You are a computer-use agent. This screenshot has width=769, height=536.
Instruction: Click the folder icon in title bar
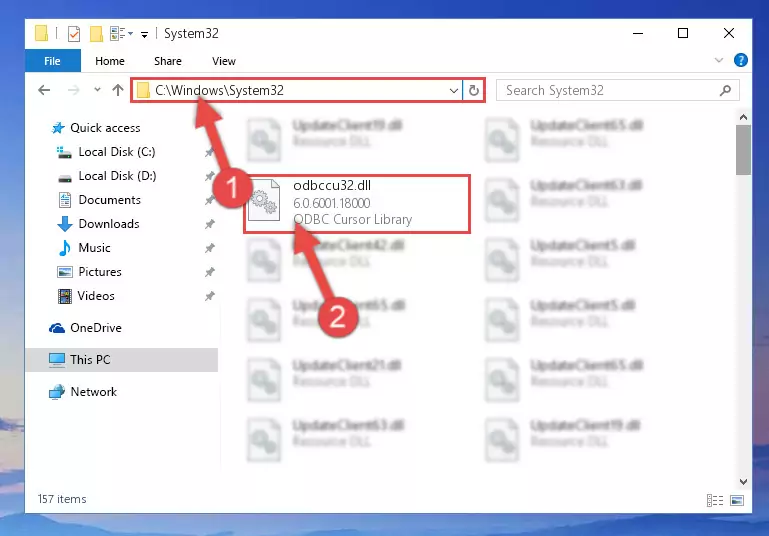click(x=42, y=33)
